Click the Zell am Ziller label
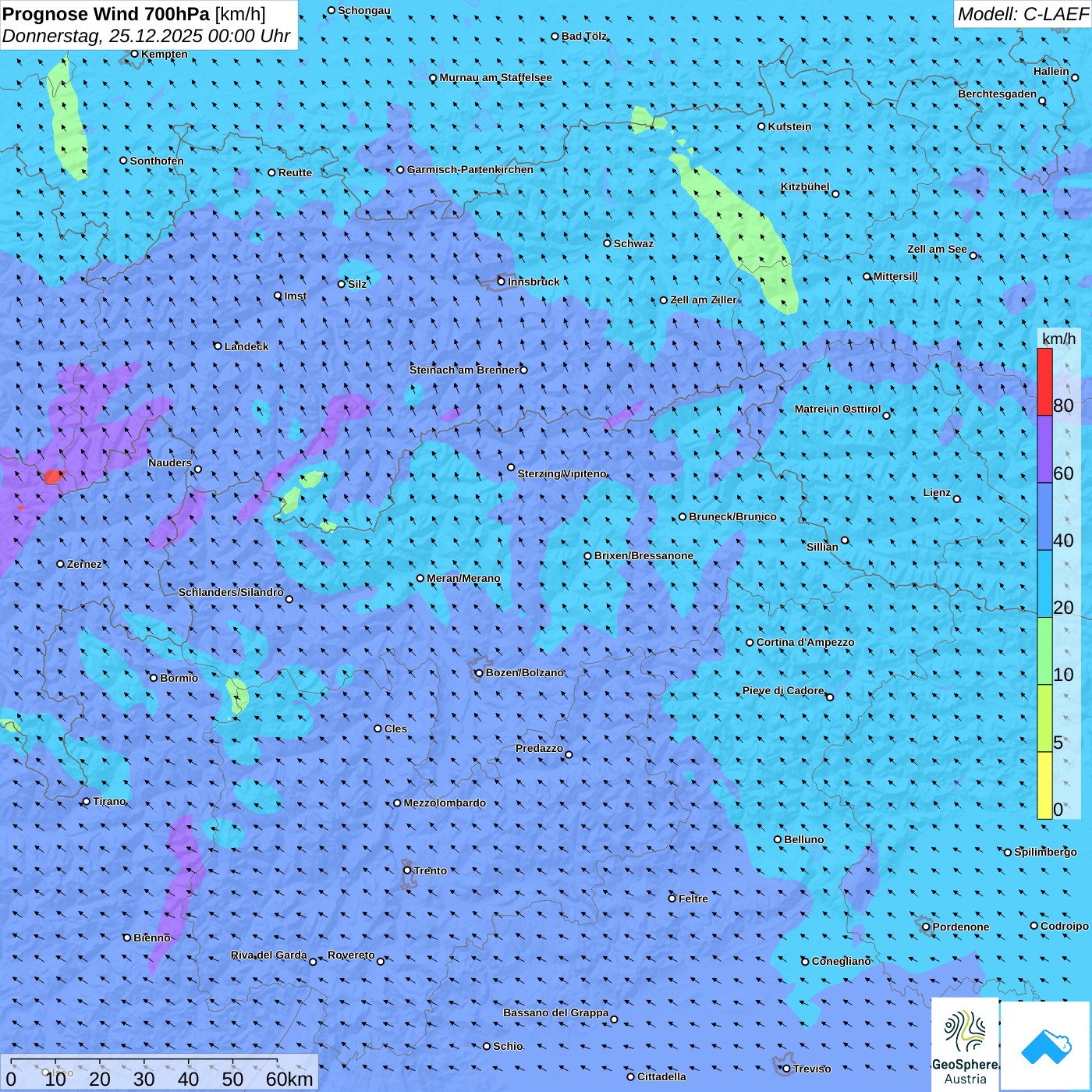The image size is (1092, 1092). [x=704, y=300]
